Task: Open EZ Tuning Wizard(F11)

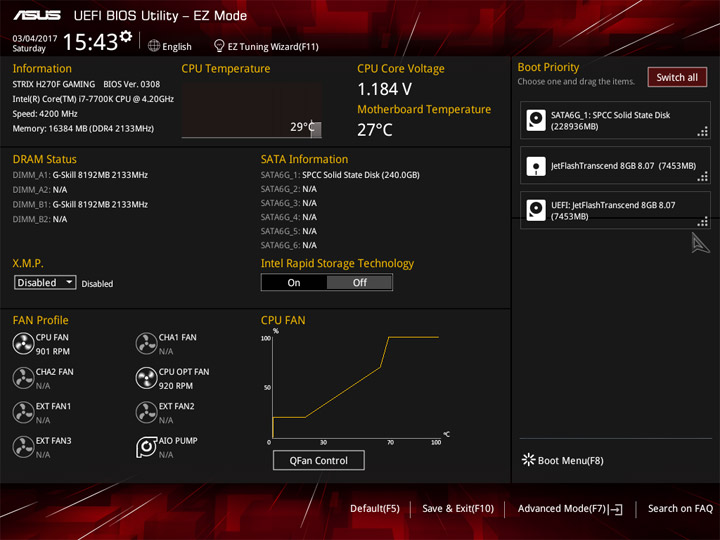Action: pyautogui.click(x=266, y=46)
